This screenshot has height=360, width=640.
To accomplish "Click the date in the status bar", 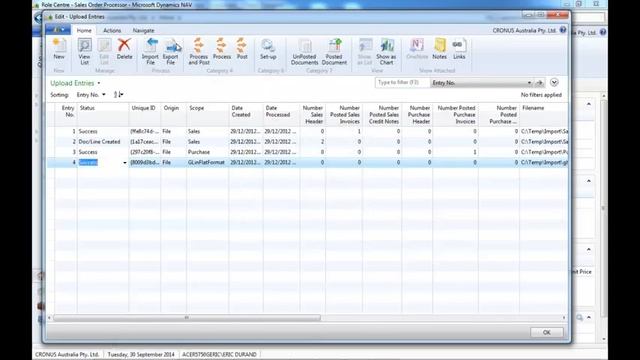I will coord(141,354).
